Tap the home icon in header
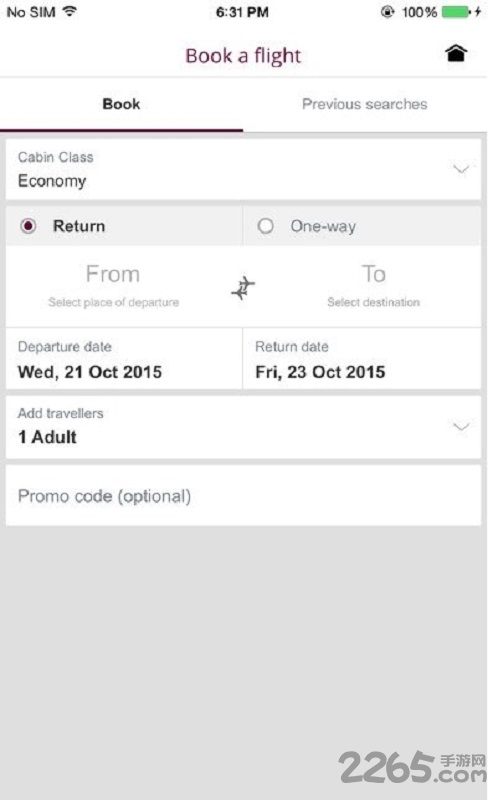 tap(456, 53)
